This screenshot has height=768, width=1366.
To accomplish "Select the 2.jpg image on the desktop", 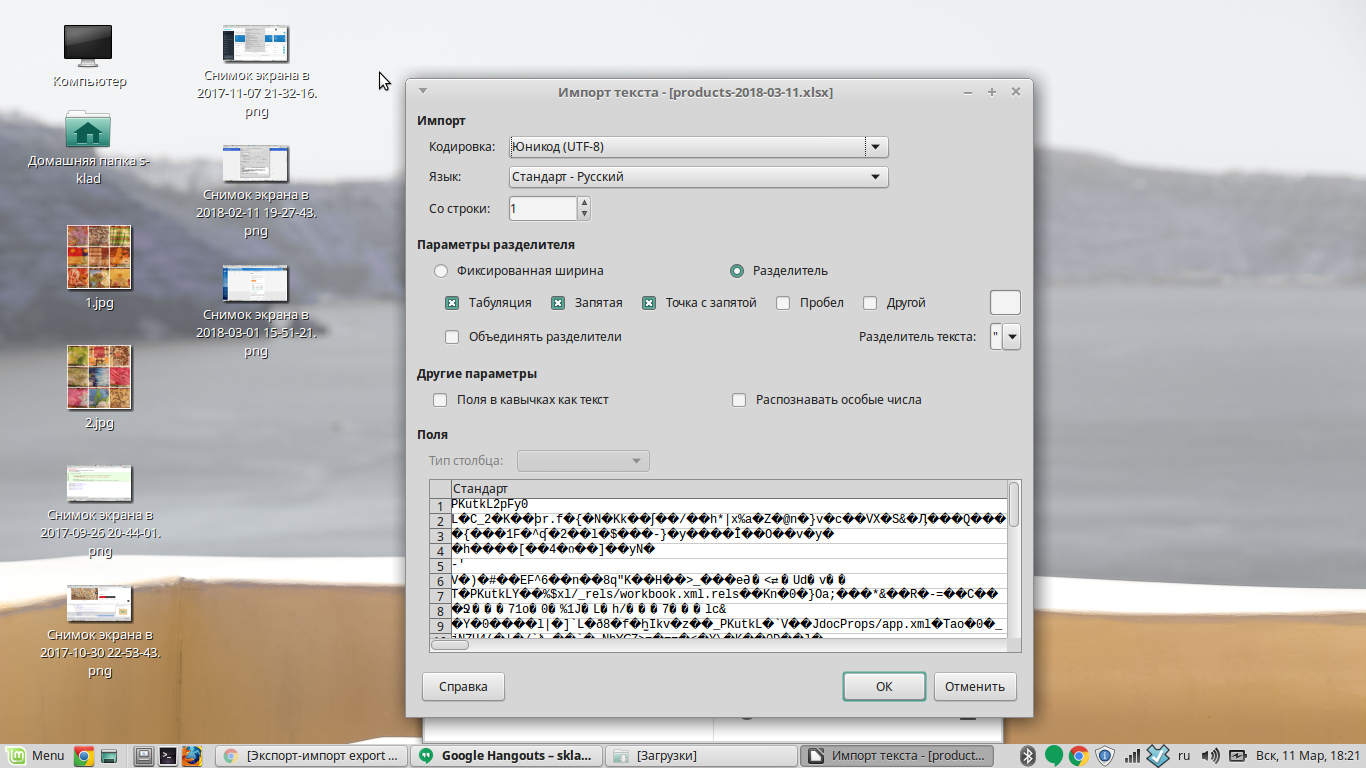I will (x=99, y=377).
